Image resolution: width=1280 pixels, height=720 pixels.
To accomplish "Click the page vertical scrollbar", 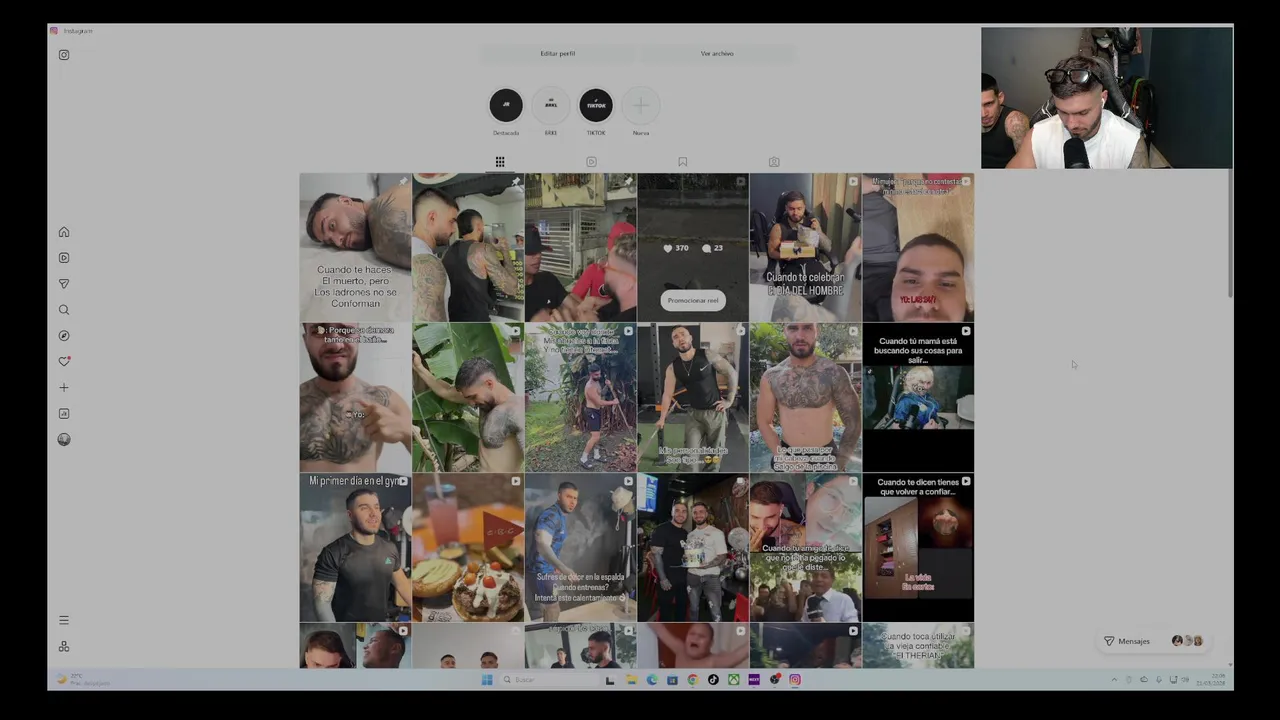I will pyautogui.click(x=1229, y=233).
